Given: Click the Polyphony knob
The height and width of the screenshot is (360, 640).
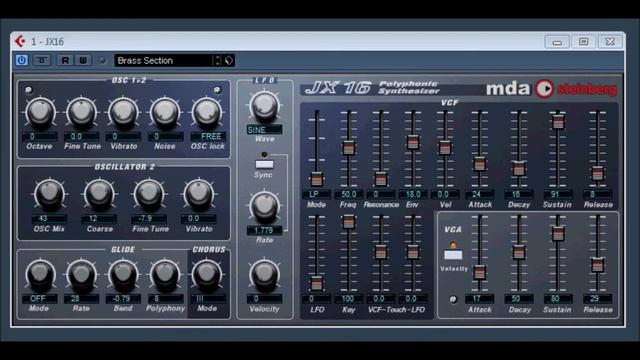Looking at the screenshot, I should pos(165,275).
